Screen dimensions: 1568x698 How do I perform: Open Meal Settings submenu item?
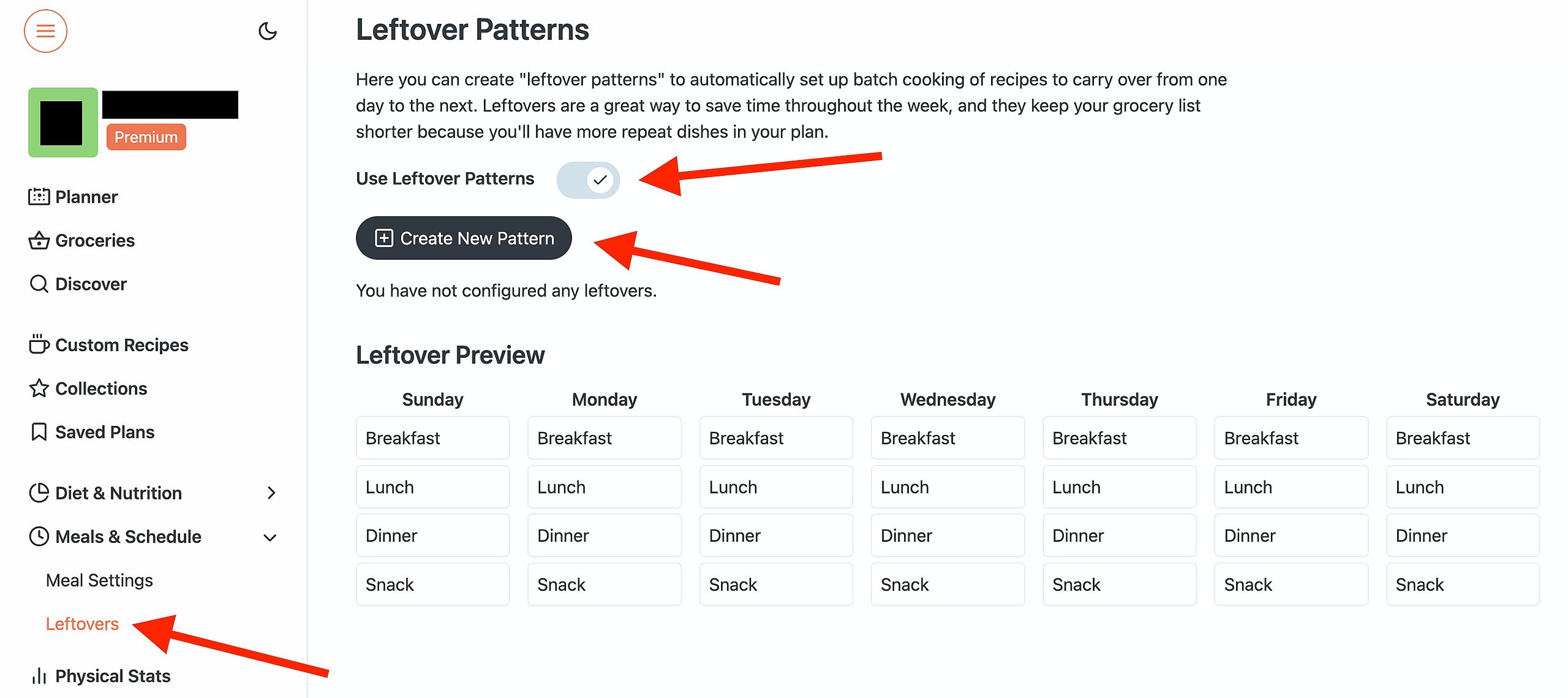pos(99,580)
